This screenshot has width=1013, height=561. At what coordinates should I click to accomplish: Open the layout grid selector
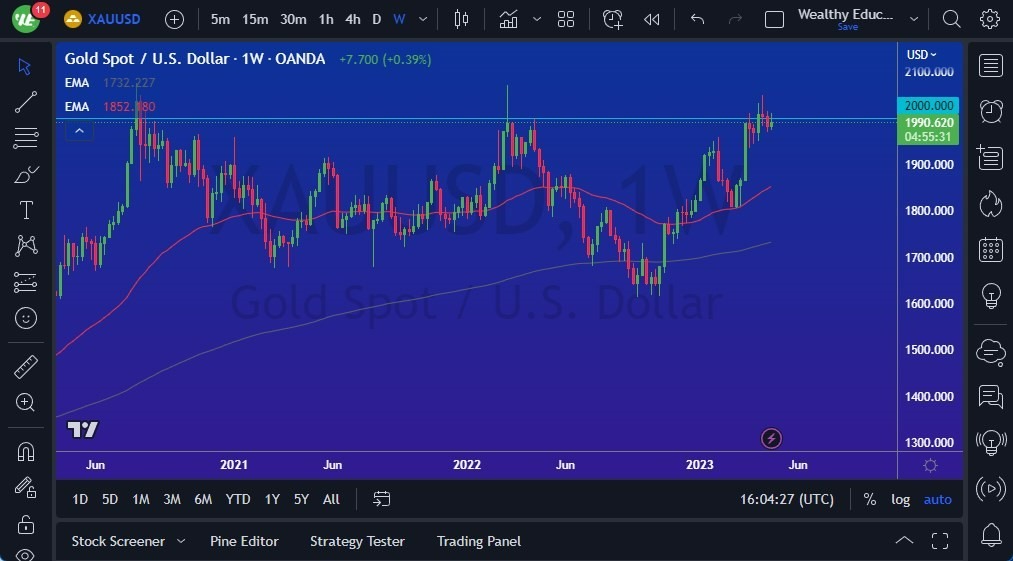(566, 19)
